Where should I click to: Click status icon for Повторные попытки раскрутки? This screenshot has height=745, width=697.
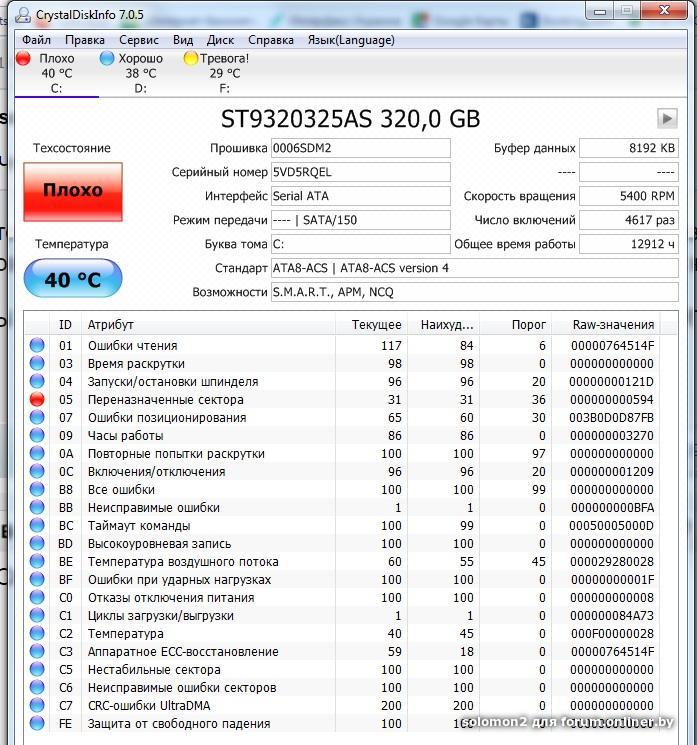[37, 453]
